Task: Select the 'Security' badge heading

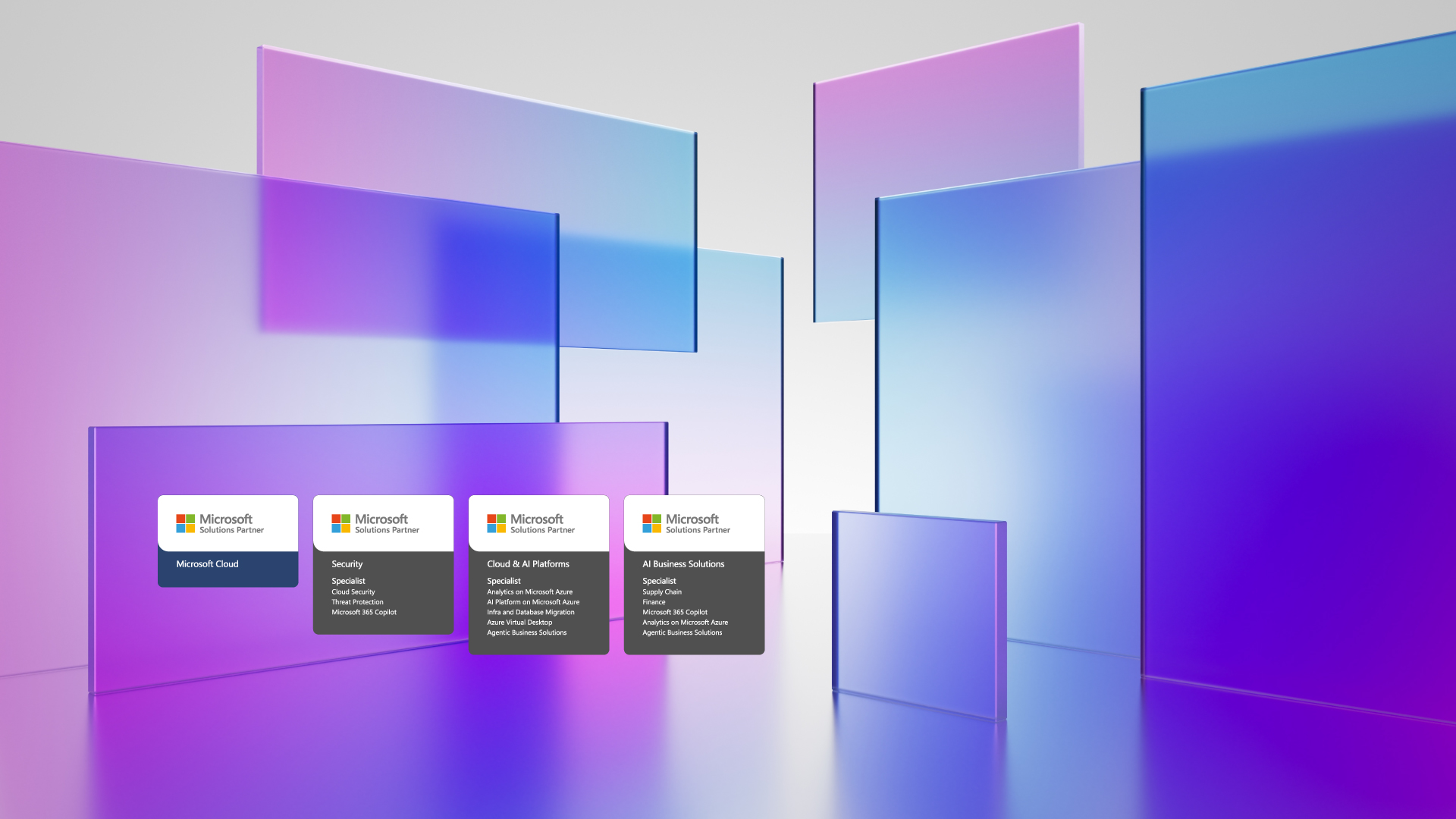Action: 347,564
